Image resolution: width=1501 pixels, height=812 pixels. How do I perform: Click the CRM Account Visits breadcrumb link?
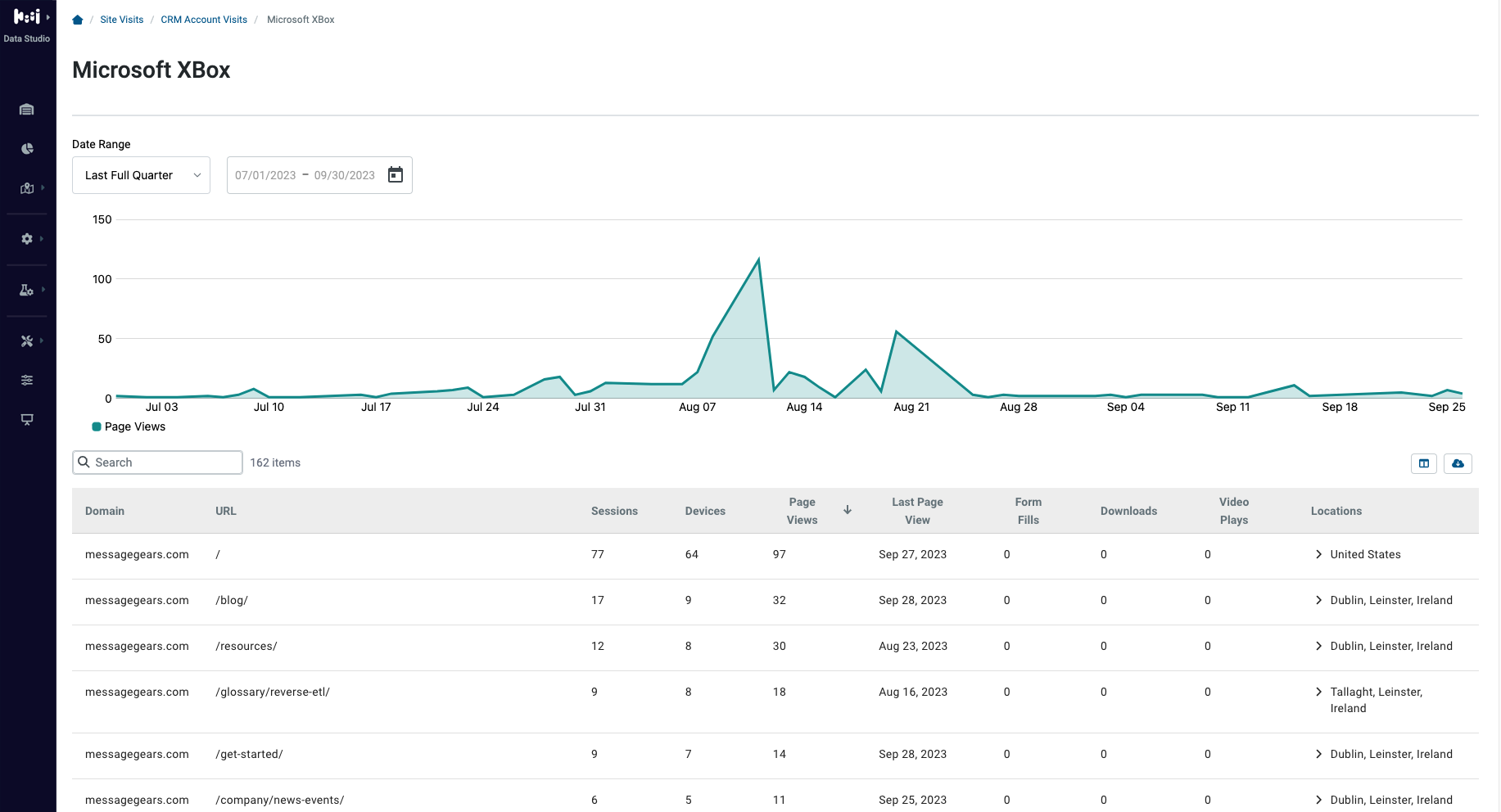(204, 20)
